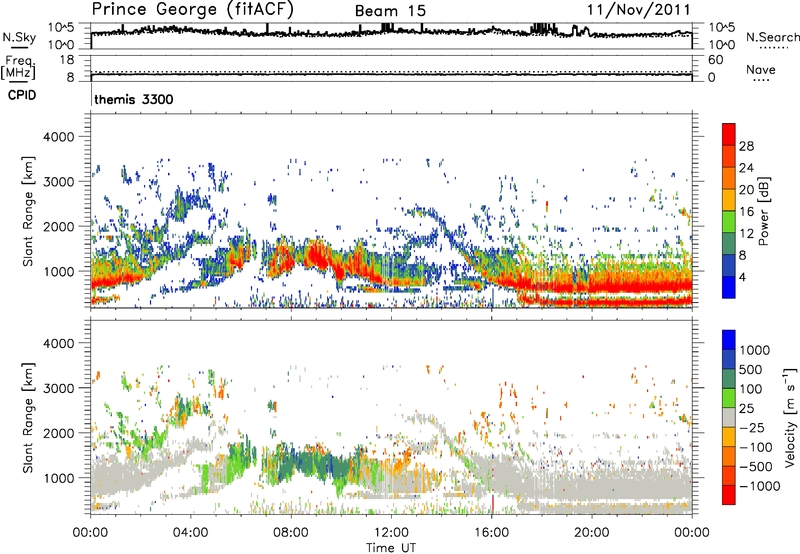Click the '1000' tick on Velocity colorbar
This screenshot has height=554, width=800.
tap(754, 350)
